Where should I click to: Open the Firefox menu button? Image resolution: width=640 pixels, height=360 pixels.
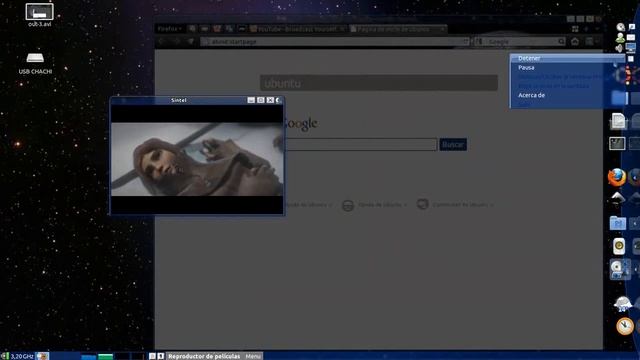click(x=168, y=29)
